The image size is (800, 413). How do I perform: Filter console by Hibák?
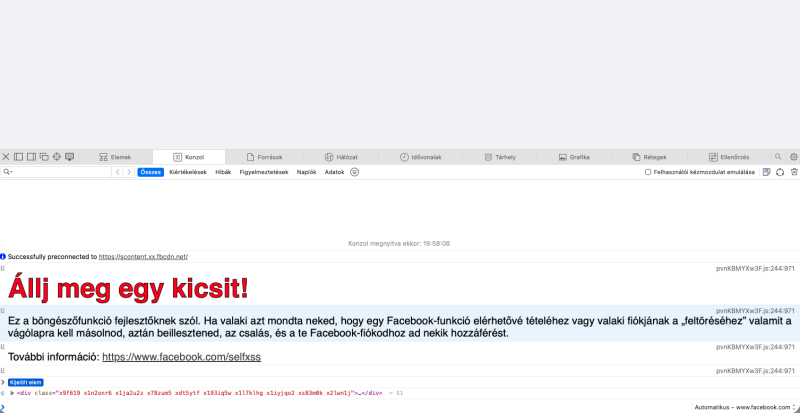pos(223,172)
